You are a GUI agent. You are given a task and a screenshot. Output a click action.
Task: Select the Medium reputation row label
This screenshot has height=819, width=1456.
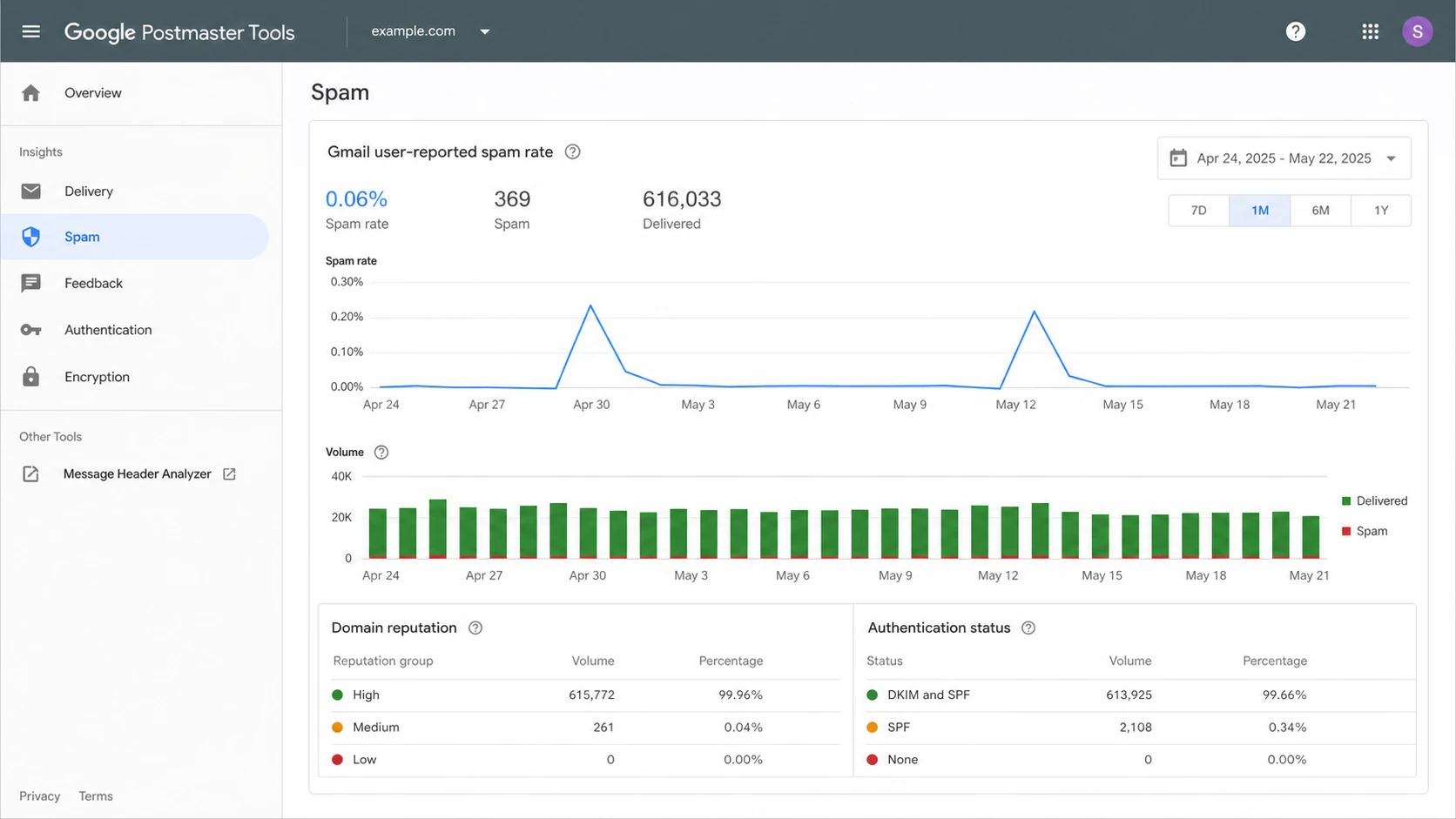(x=376, y=728)
